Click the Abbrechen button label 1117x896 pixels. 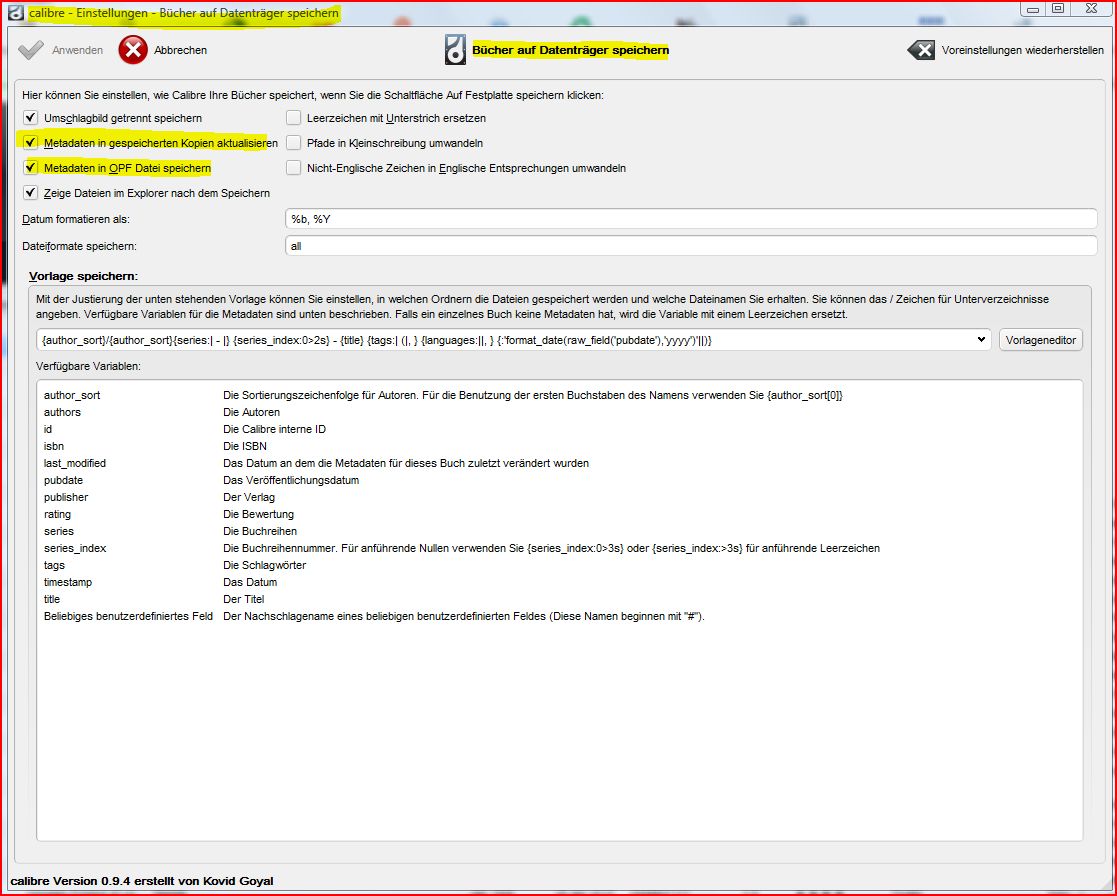pyautogui.click(x=181, y=50)
